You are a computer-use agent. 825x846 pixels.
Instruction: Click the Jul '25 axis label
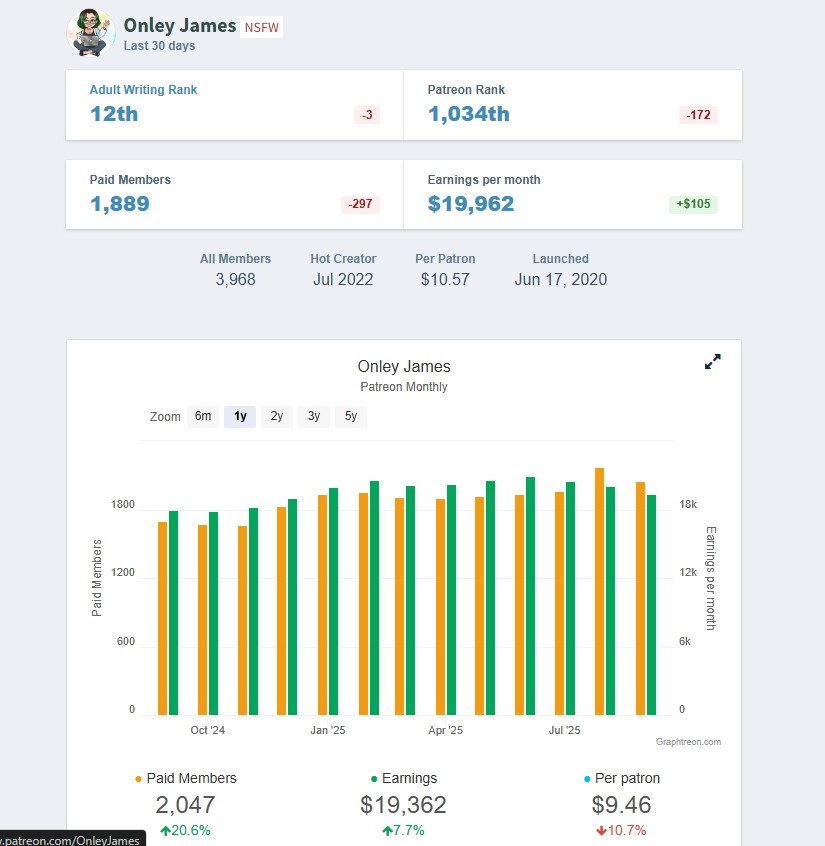click(564, 730)
